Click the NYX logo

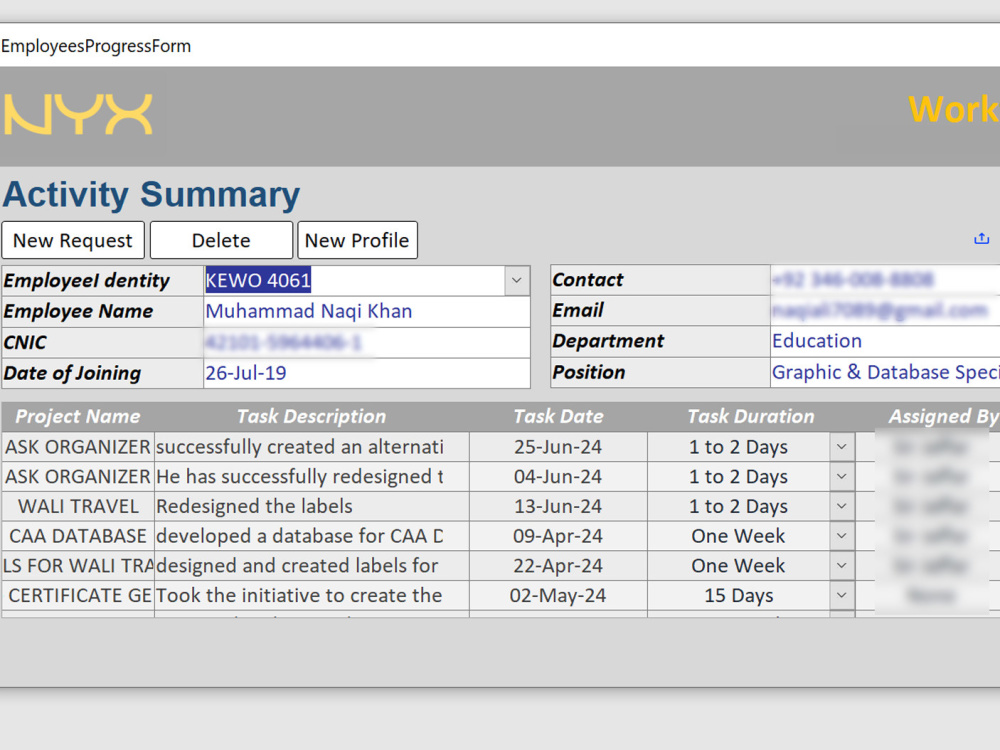[x=78, y=115]
